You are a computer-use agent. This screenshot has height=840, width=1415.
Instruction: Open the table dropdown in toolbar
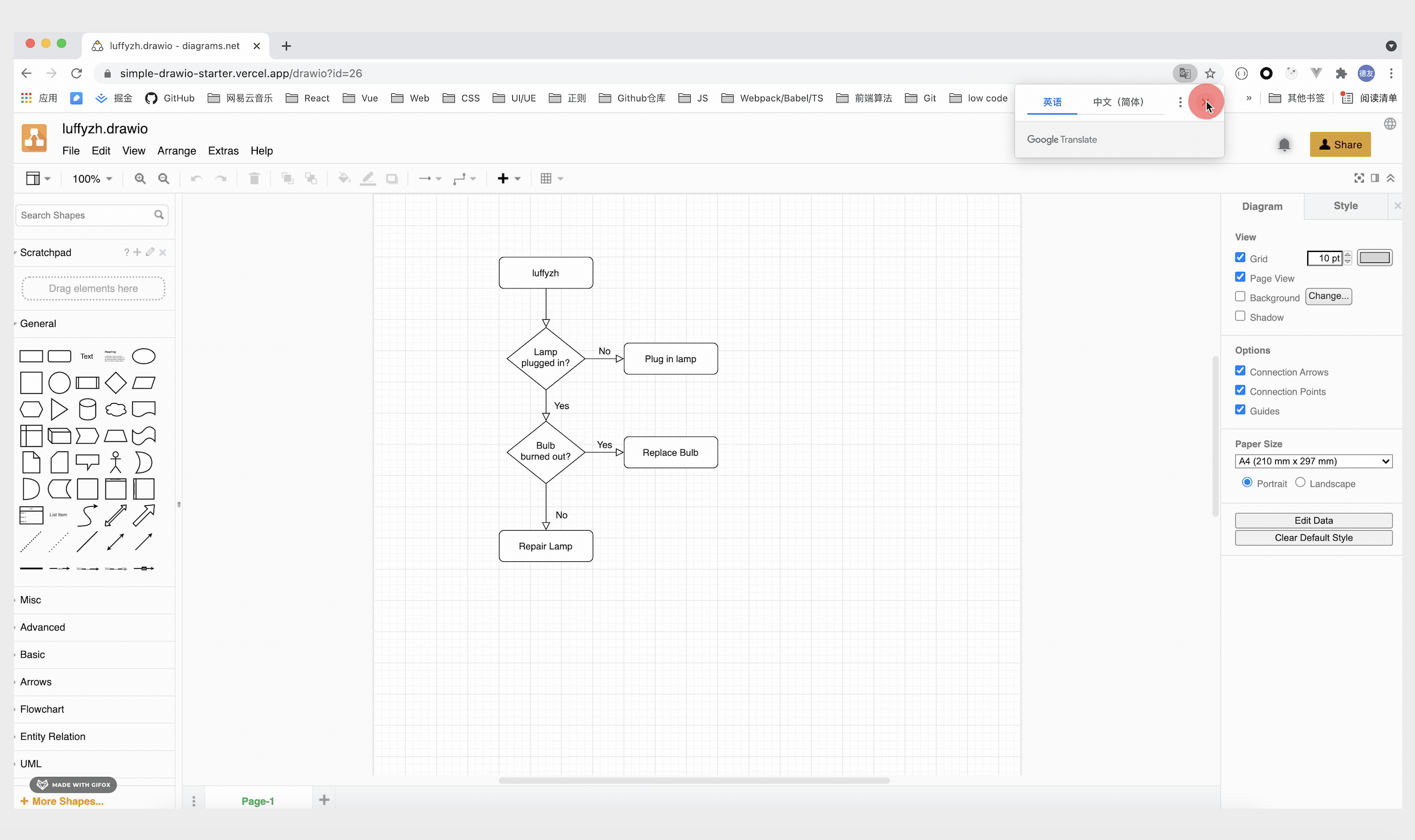[552, 178]
